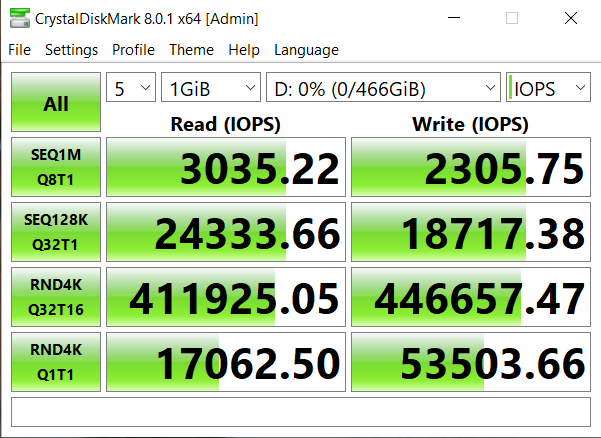Image resolution: width=601 pixels, height=438 pixels.
Task: Open the Language menu
Action: coord(306,50)
